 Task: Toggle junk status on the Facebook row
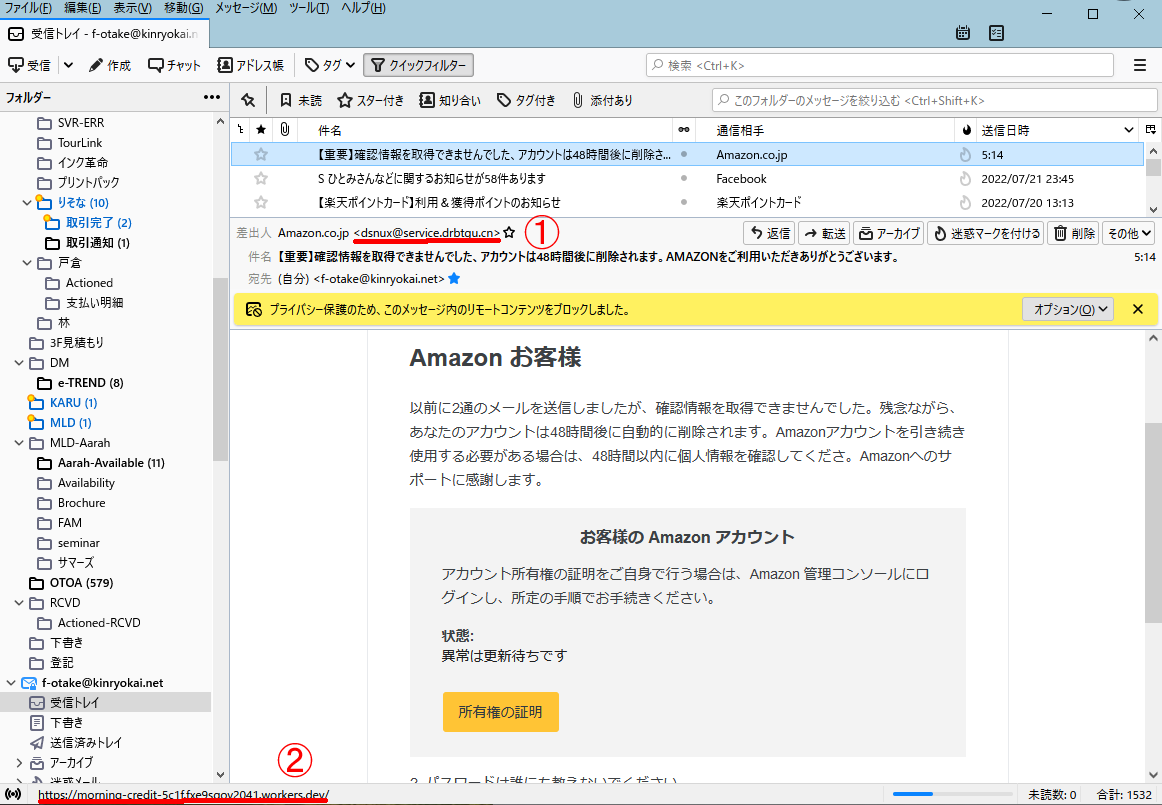(x=965, y=179)
